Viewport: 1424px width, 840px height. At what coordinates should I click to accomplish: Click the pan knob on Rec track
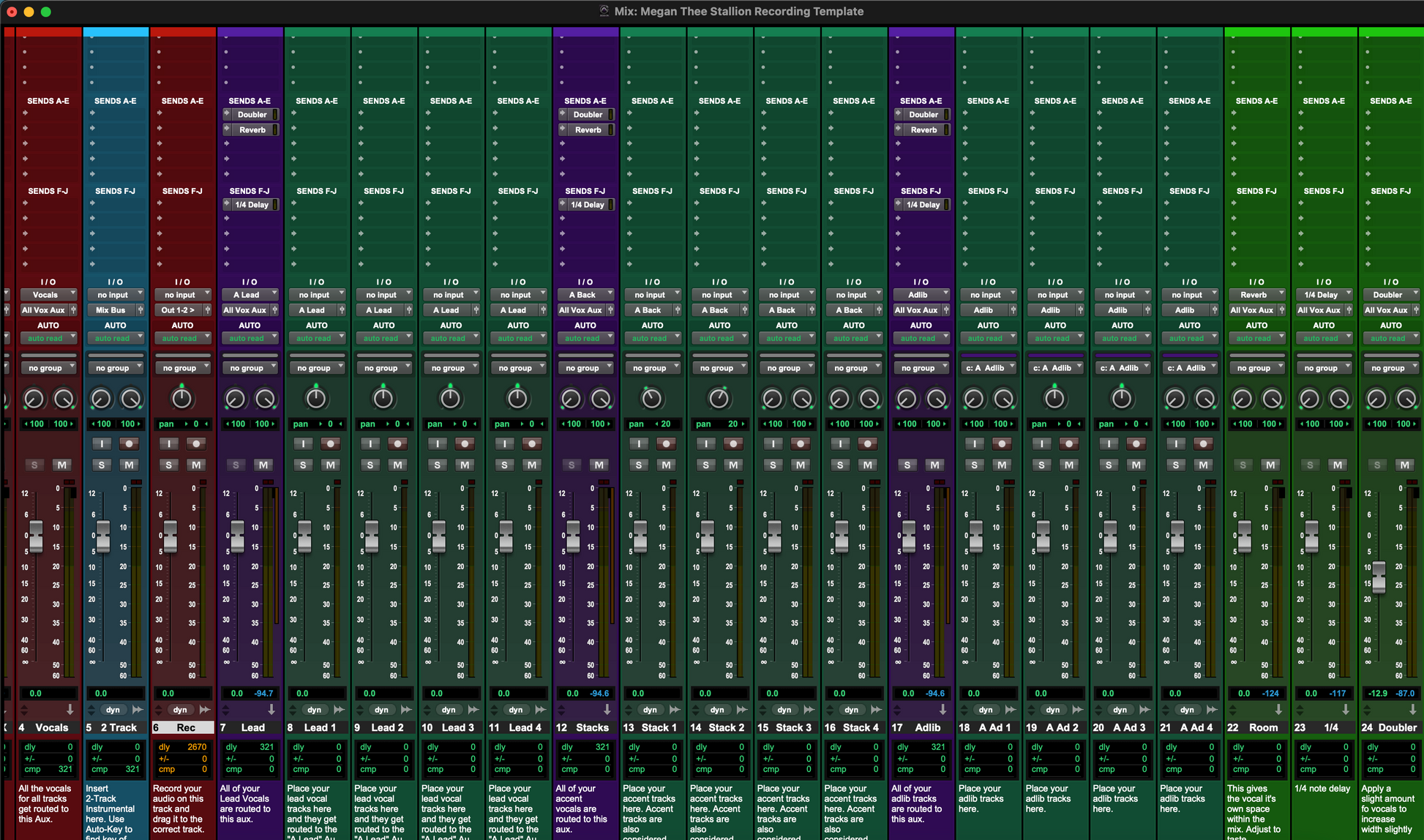click(x=181, y=399)
